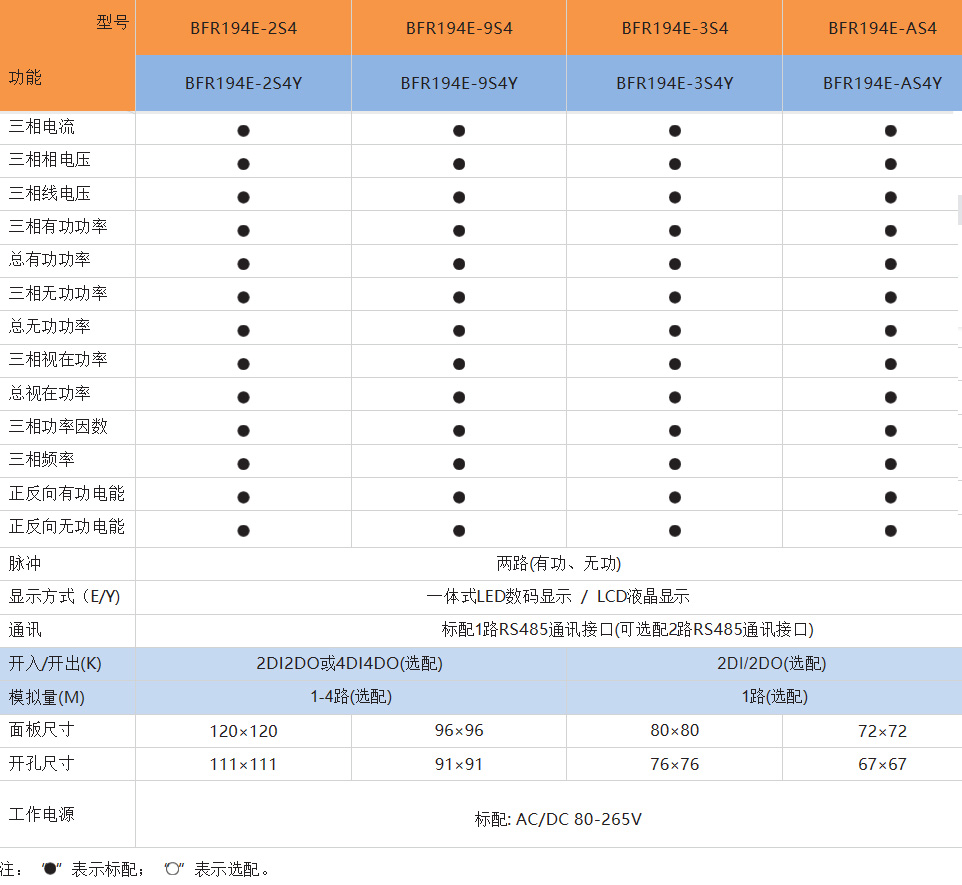The width and height of the screenshot is (962, 885).
Task: Click the 2DI2DO或4DI4DO(选配) cell
Action: click(350, 664)
